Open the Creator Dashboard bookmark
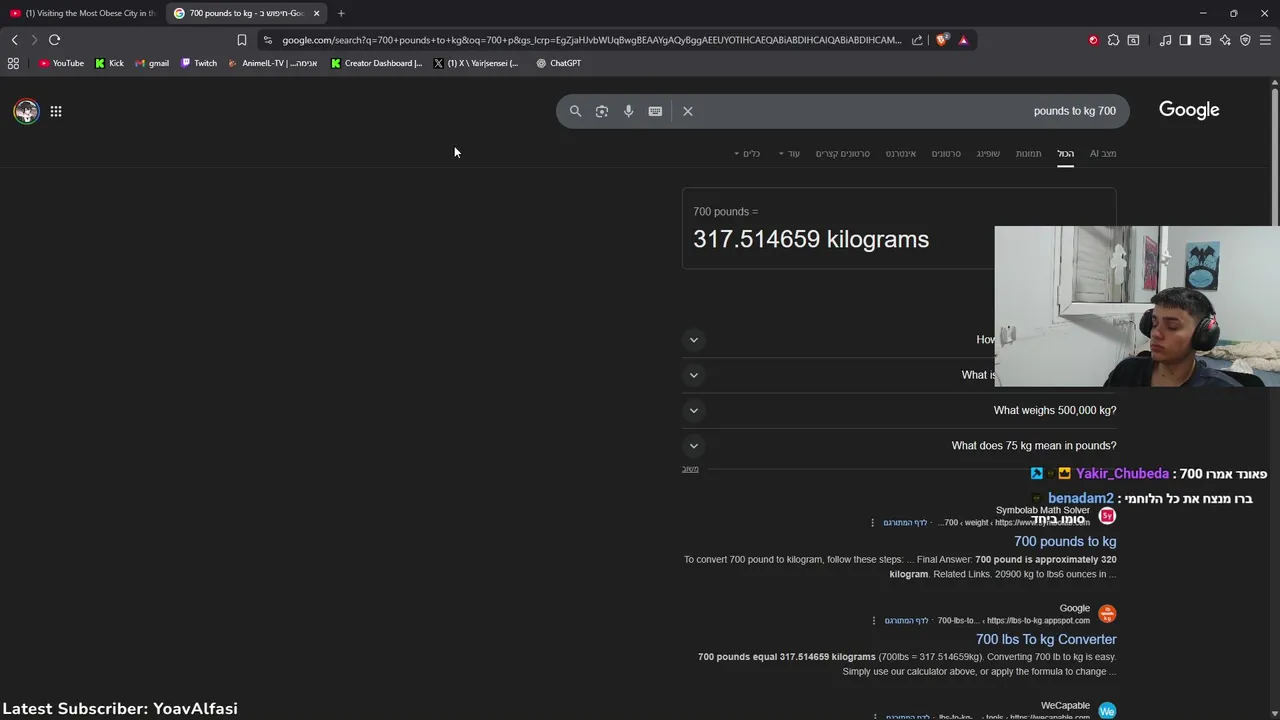The width and height of the screenshot is (1280, 720). click(376, 63)
